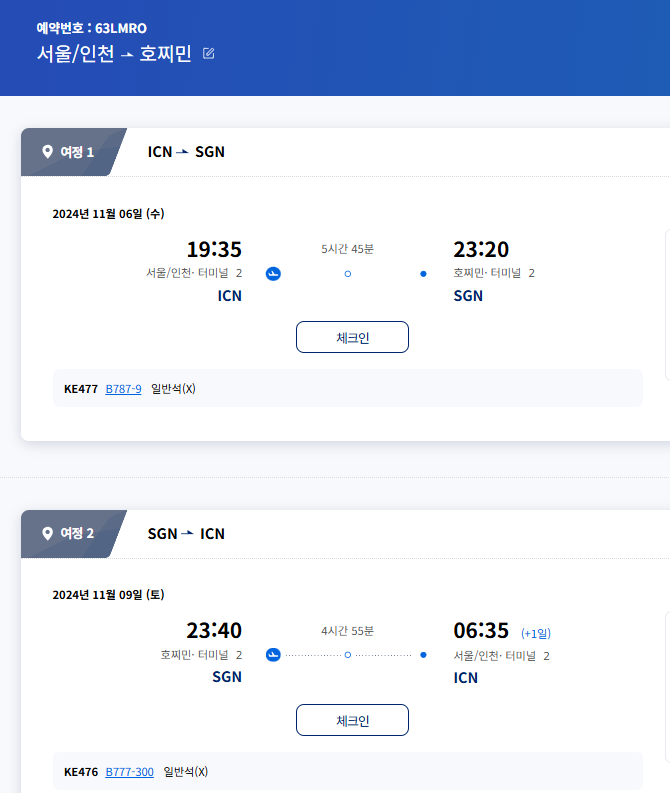Open the B787-9 aircraft link
Screen dimensions: 670x793
pos(123,389)
